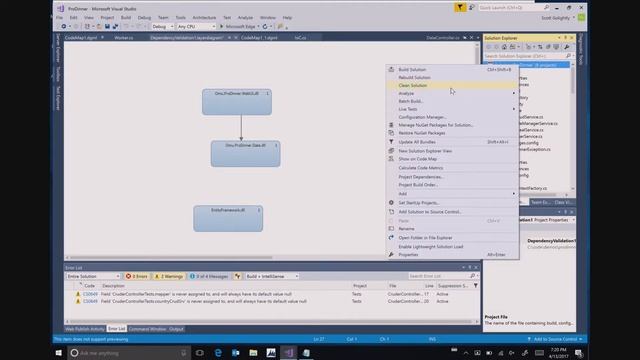This screenshot has height=360, width=640.
Task: Open Microsoft Edge from the taskbar
Action: 218,353
